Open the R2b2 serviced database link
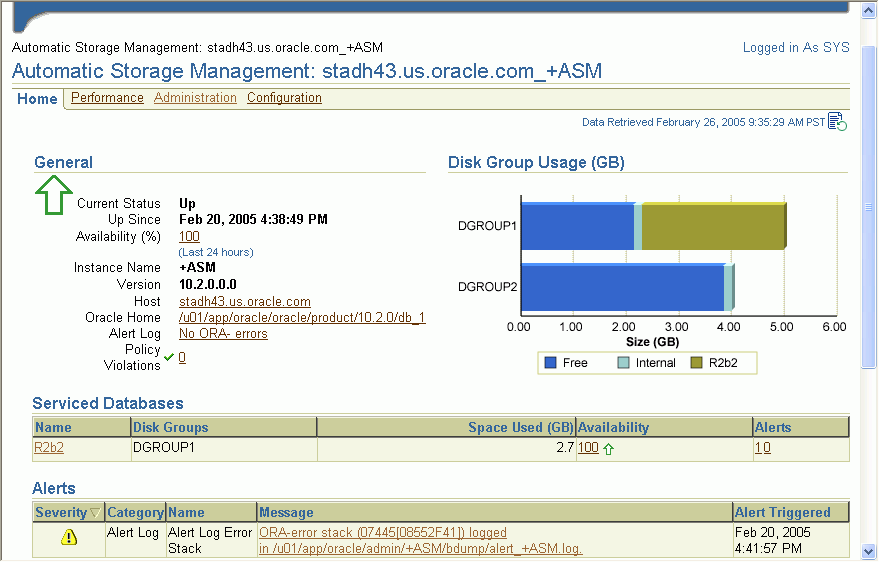Viewport: 879px width, 562px height. (49, 448)
